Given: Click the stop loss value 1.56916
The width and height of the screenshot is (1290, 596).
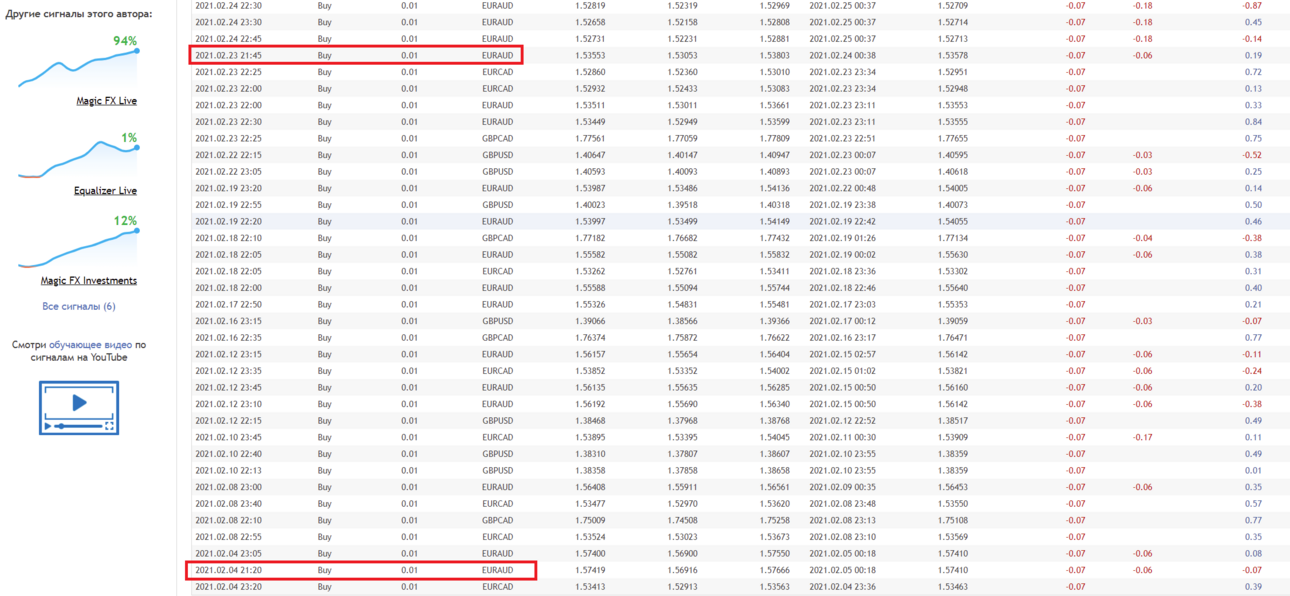Looking at the screenshot, I should tap(683, 570).
